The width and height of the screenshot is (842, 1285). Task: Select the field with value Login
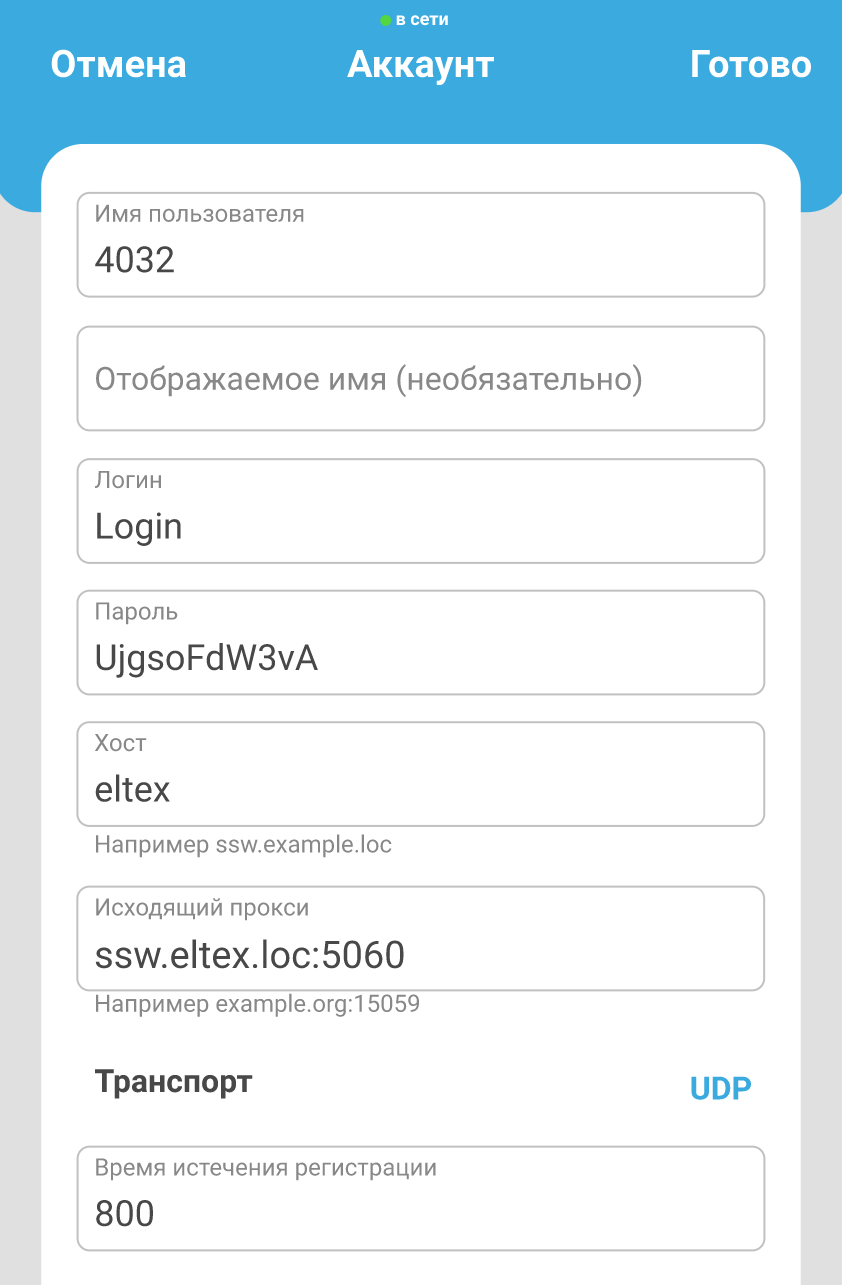point(420,526)
